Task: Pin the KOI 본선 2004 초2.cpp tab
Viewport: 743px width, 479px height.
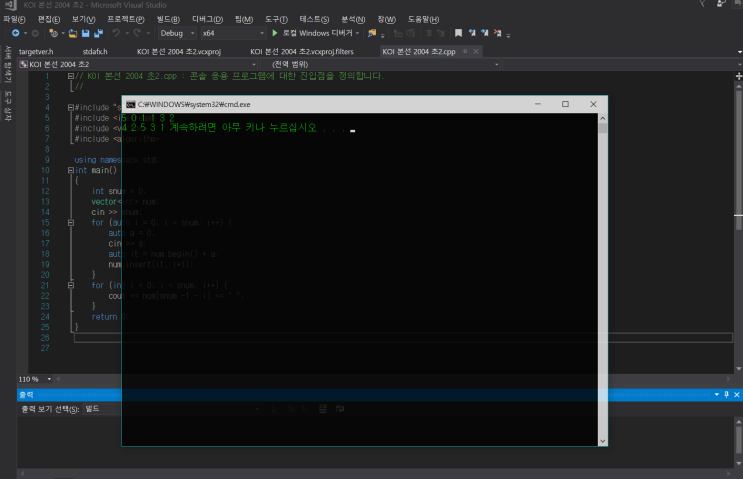Action: pyautogui.click(x=465, y=51)
